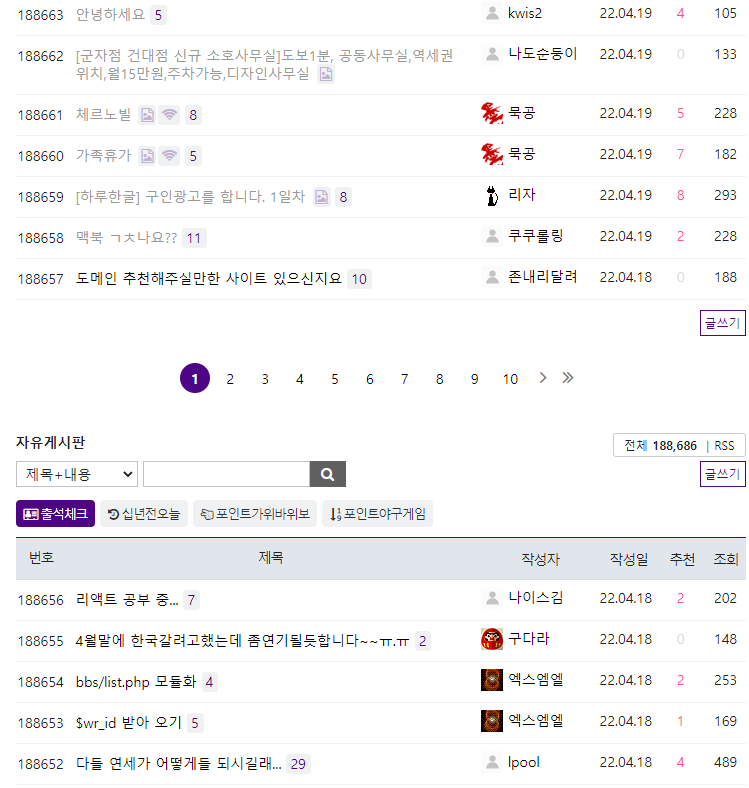Click wifi icon on 체르노빌 post

(170, 115)
